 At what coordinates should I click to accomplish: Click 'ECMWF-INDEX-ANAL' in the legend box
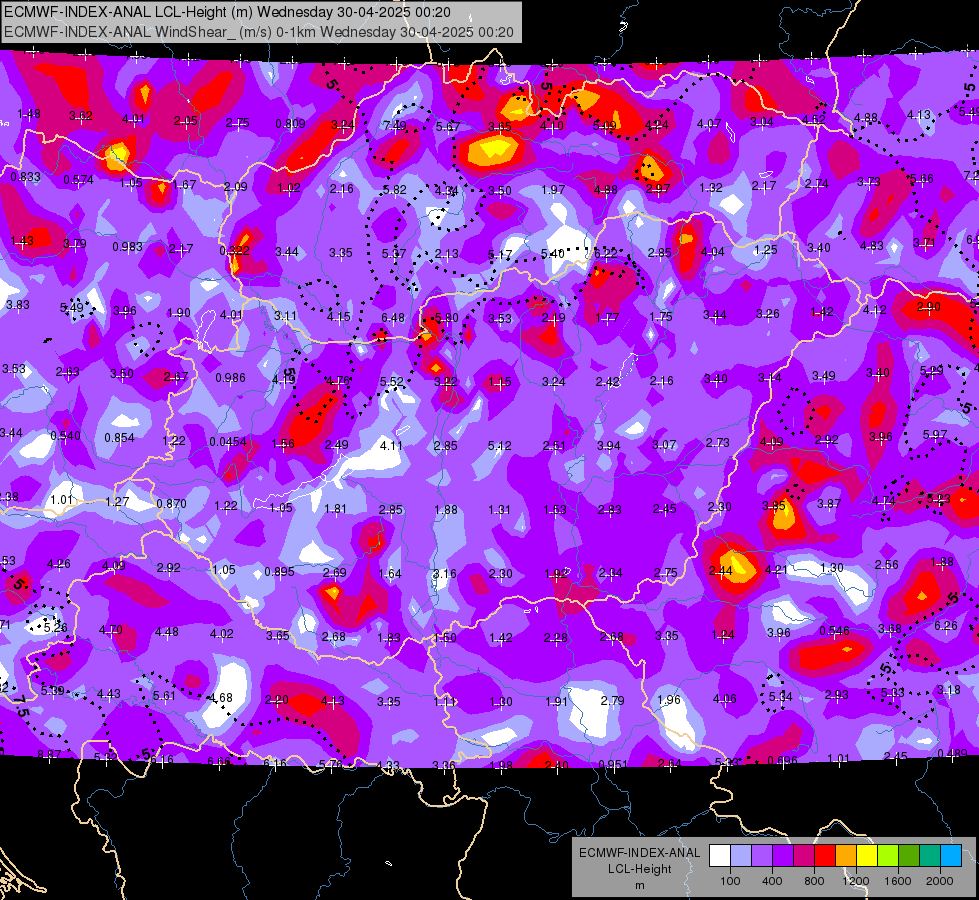639,853
